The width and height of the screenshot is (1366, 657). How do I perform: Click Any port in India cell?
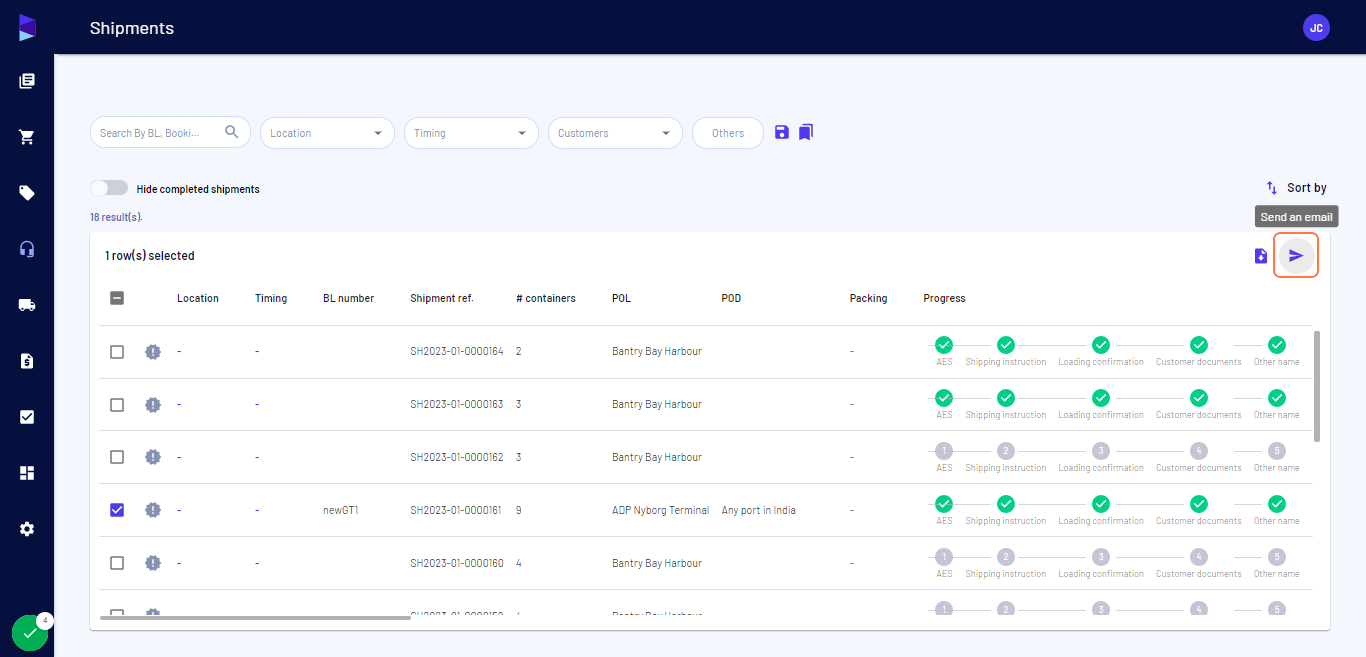[x=759, y=510]
